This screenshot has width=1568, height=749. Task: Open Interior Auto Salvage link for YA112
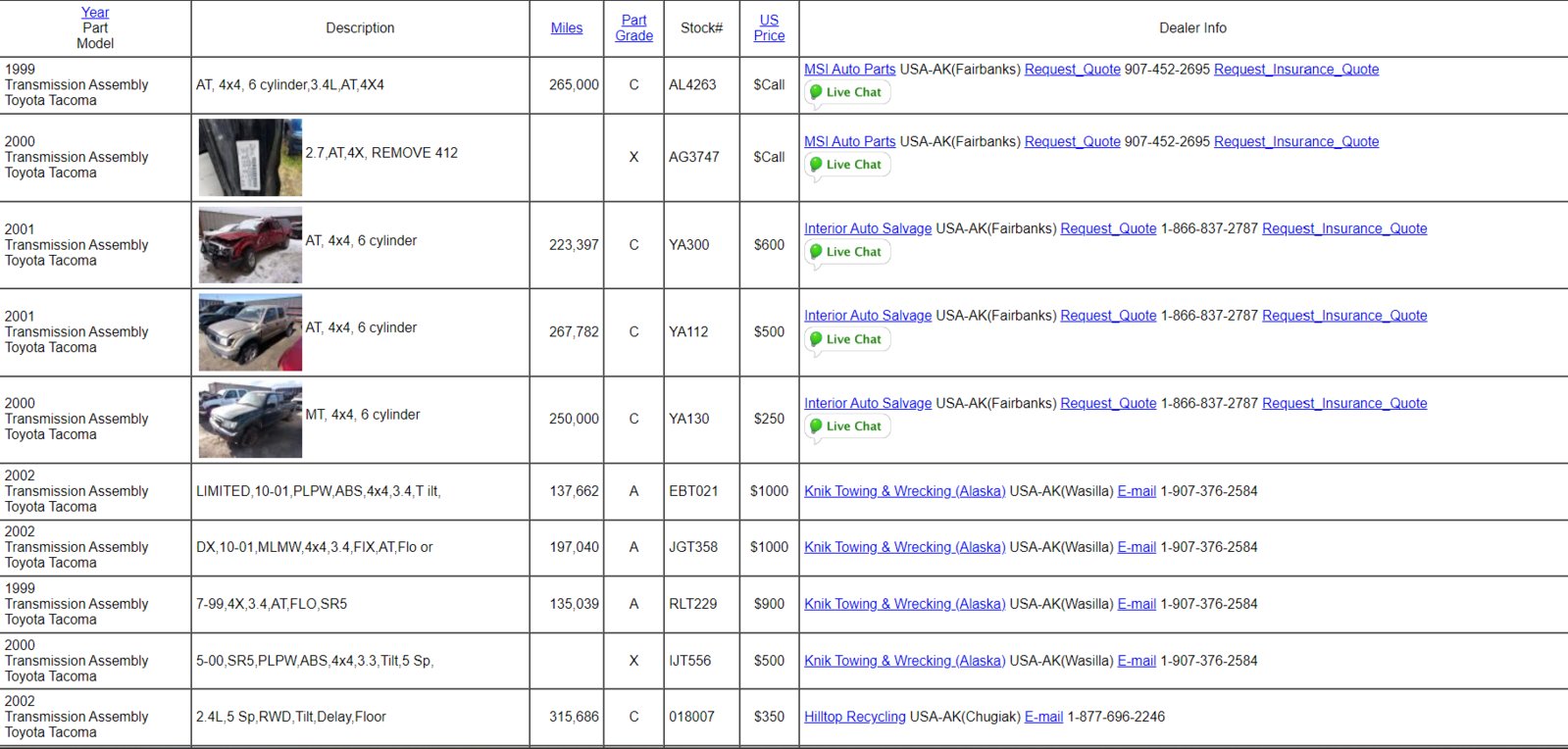click(x=868, y=317)
